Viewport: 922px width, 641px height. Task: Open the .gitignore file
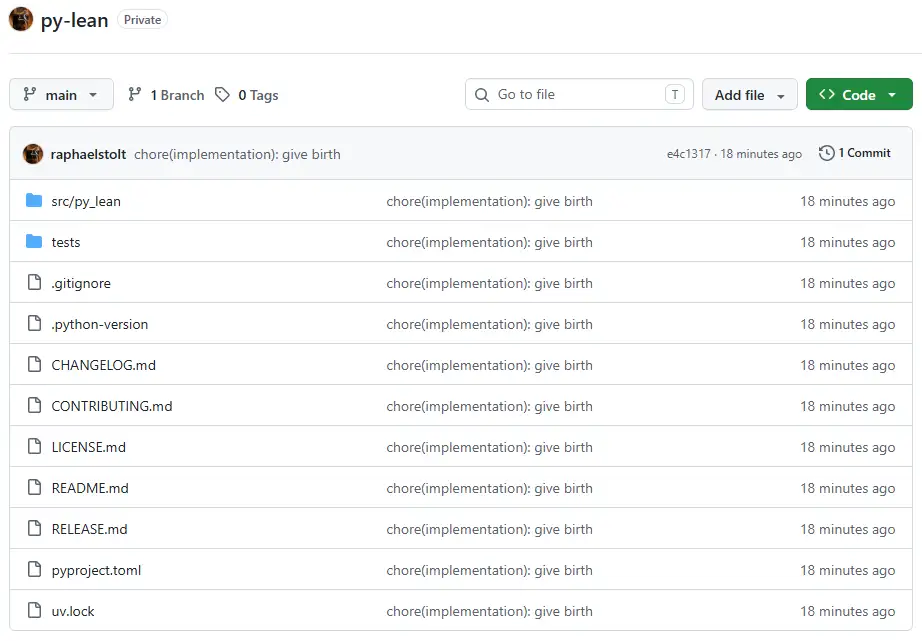click(81, 283)
